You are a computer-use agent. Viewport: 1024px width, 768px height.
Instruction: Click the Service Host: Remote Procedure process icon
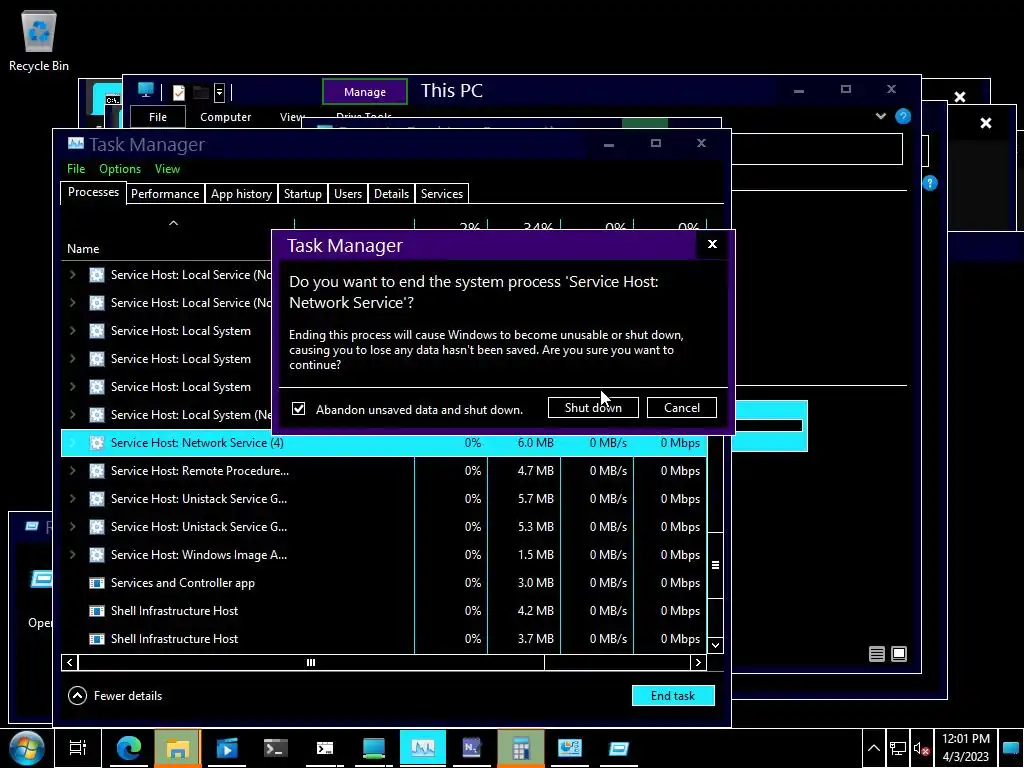(x=97, y=471)
